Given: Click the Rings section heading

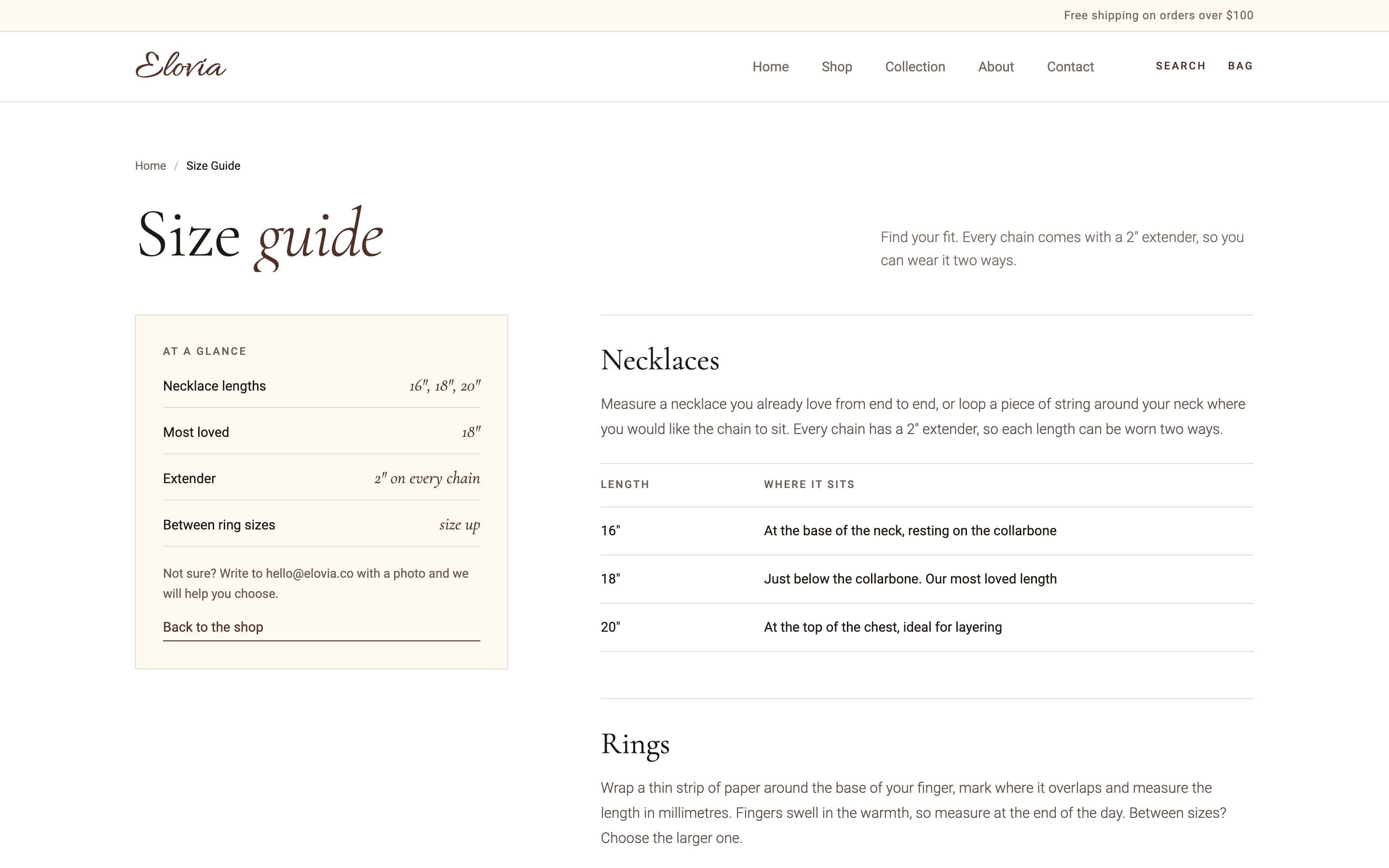Looking at the screenshot, I should click(x=635, y=745).
